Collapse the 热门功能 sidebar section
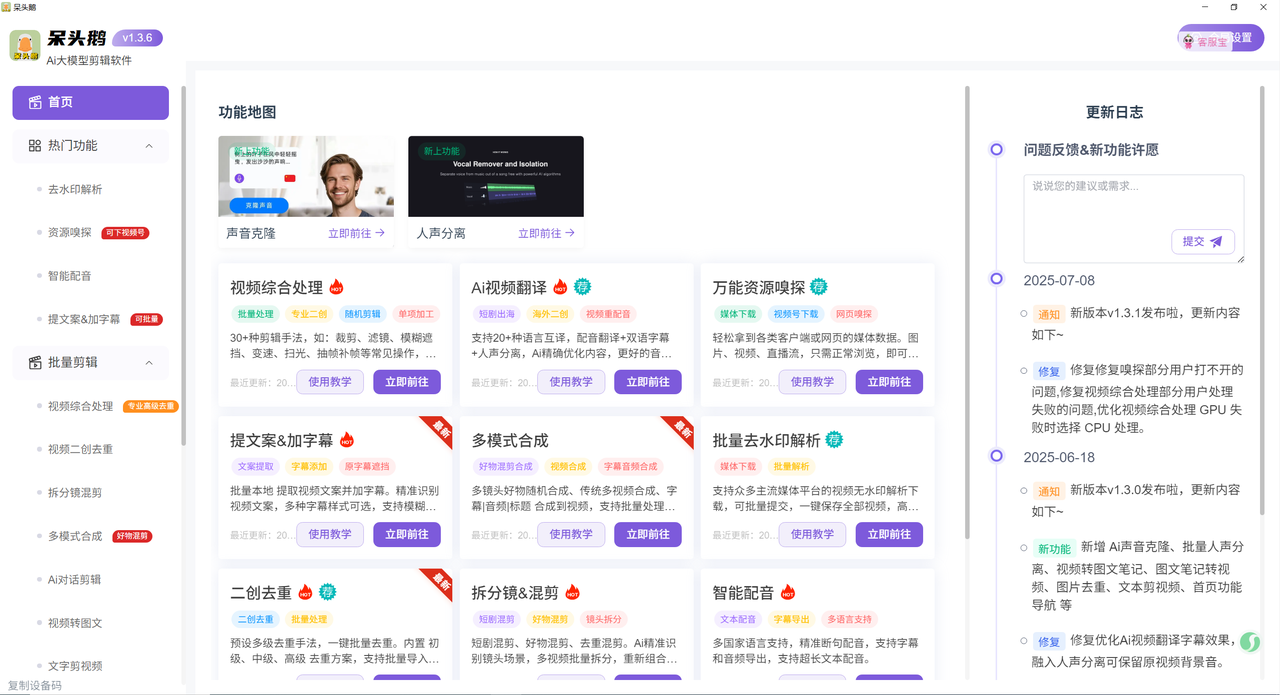 149,146
